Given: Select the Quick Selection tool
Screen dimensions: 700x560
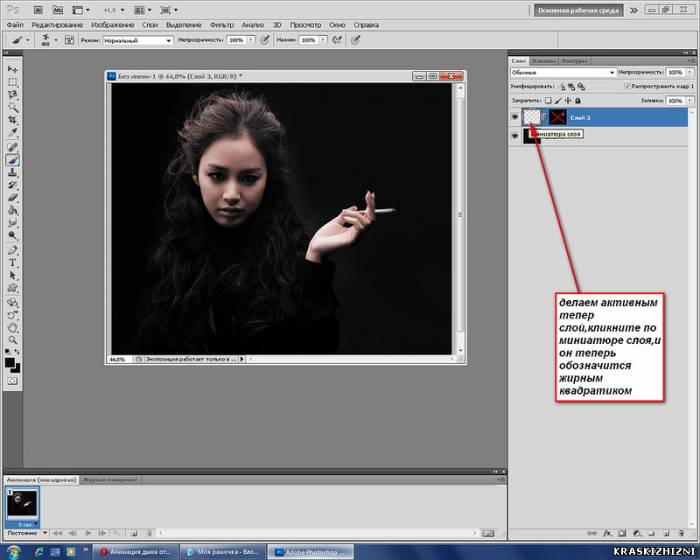Looking at the screenshot, I should 12,107.
